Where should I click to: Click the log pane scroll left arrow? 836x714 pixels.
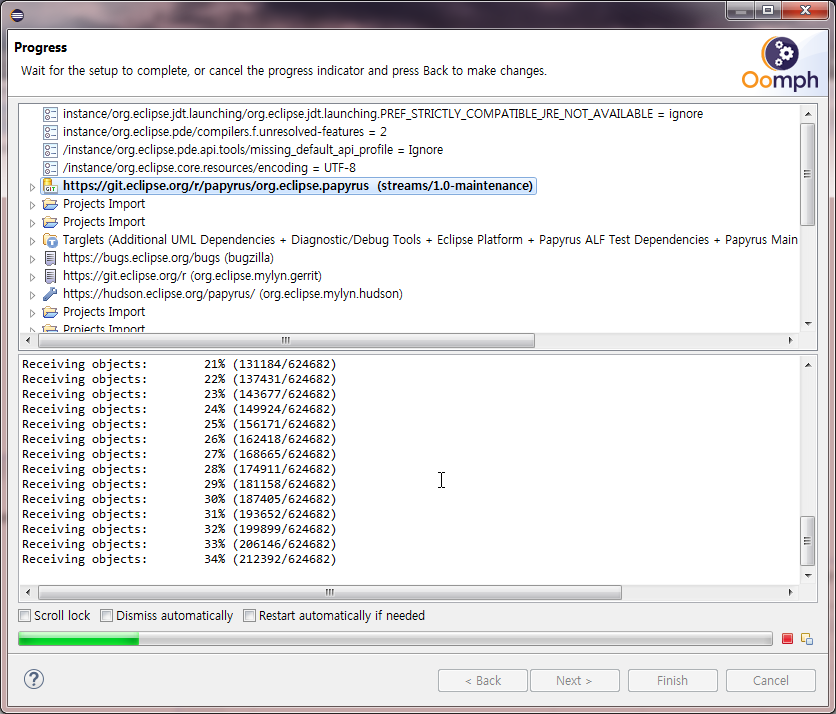pyautogui.click(x=28, y=592)
